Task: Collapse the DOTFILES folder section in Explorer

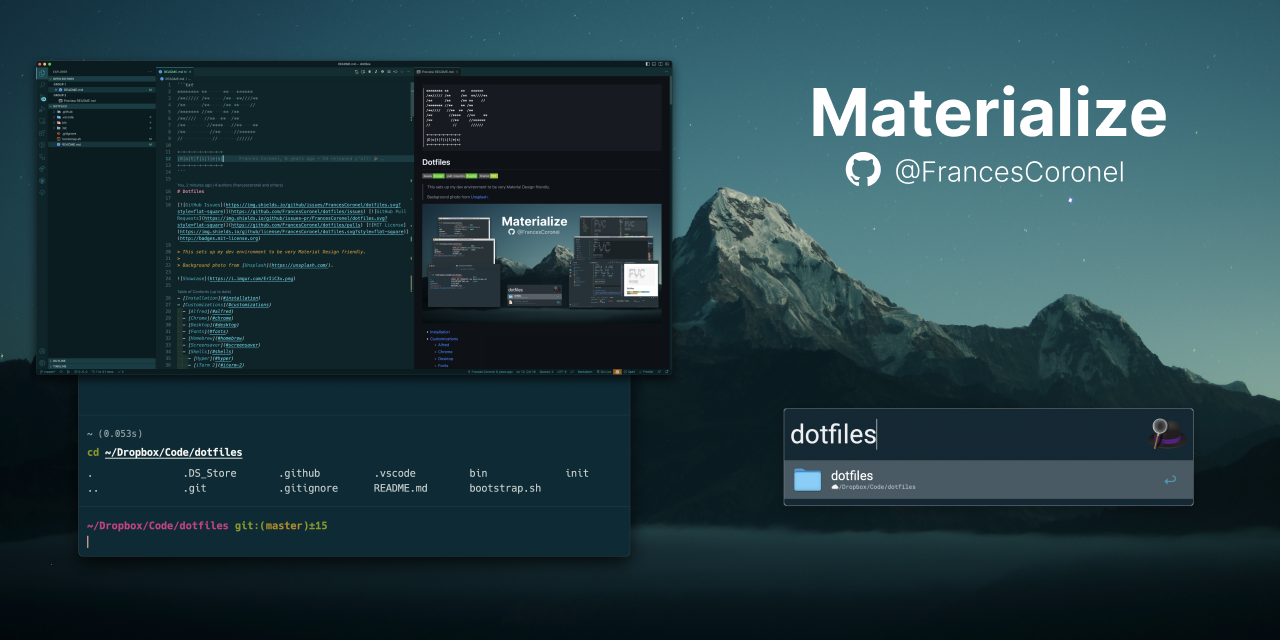Action: [x=101, y=106]
